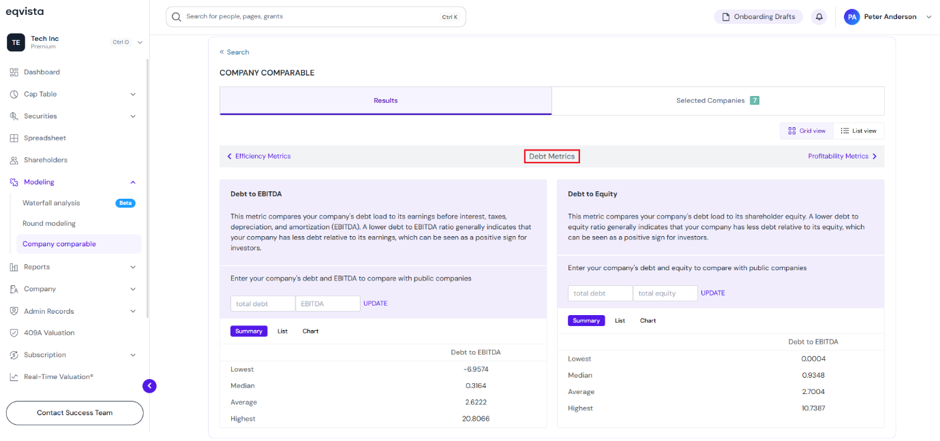Click the Onboarding Drafts document icon
Screen dimensions: 940x441
[726, 17]
